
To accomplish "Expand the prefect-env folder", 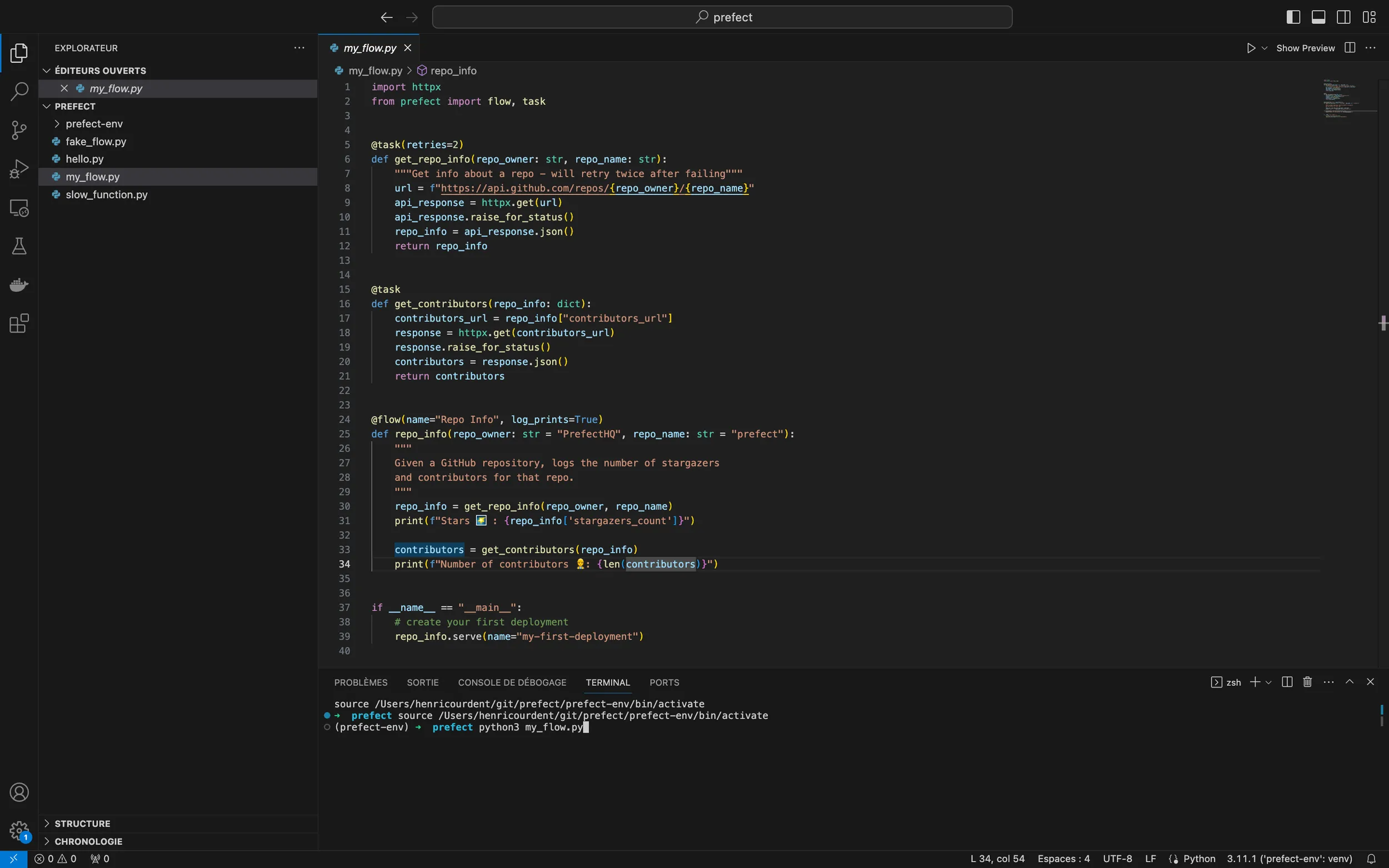I will click(x=94, y=124).
